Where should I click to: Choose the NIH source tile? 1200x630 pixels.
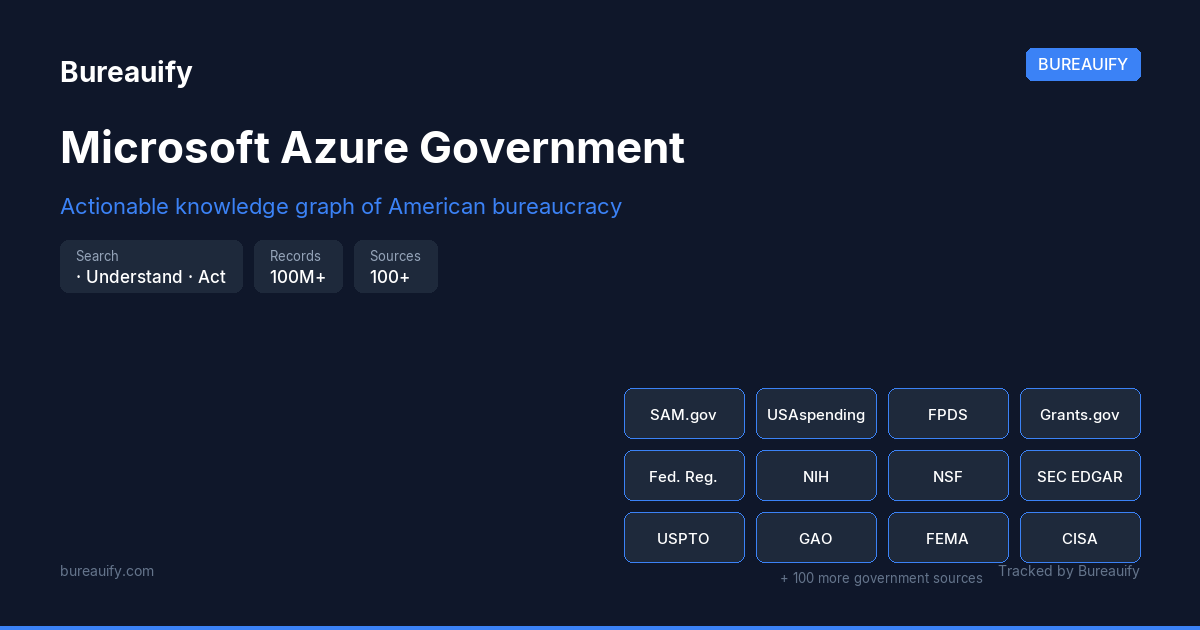pos(816,476)
